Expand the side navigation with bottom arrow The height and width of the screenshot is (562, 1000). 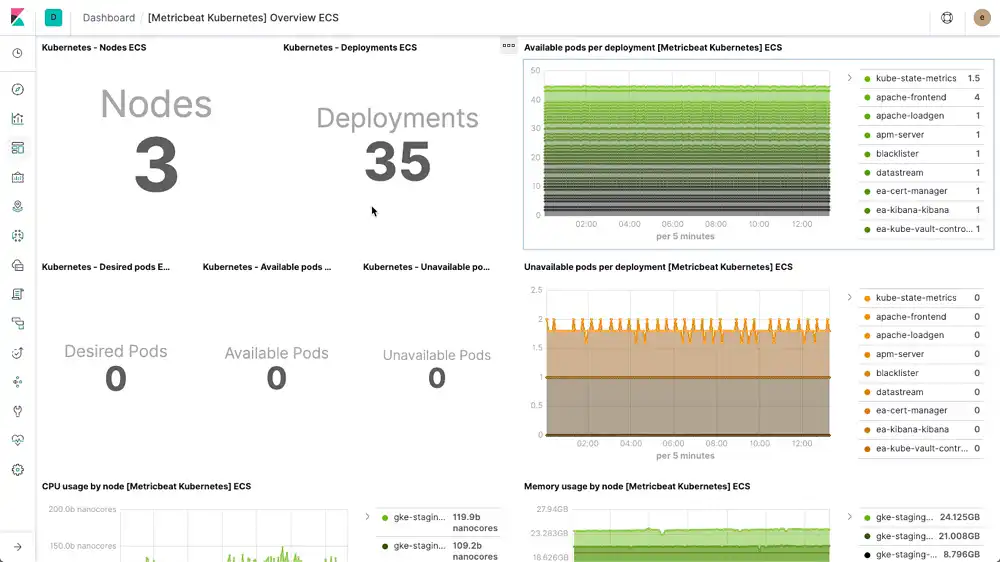tap(17, 546)
